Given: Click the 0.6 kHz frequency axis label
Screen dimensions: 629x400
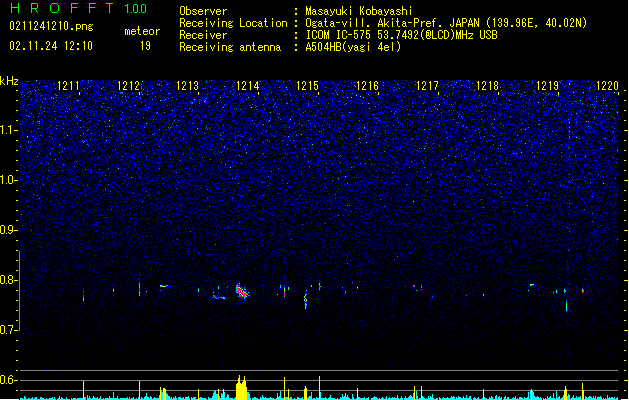Looking at the screenshot, I should tap(9, 380).
